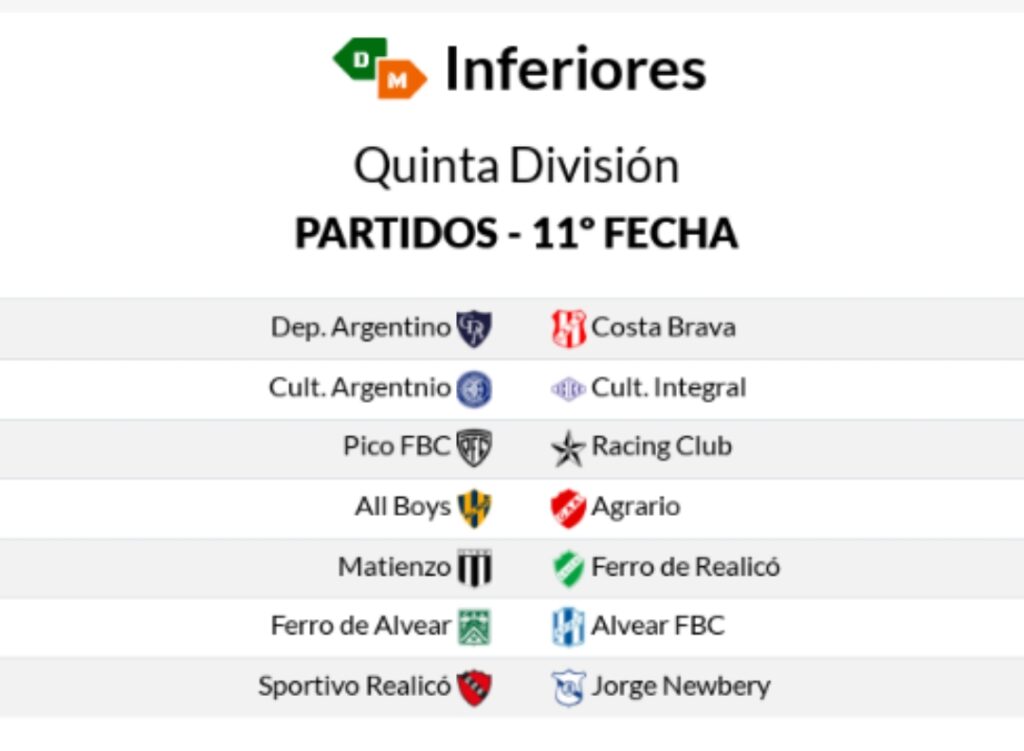Click the Costa Brava club crest
This screenshot has height=751, width=1024.
click(x=568, y=328)
